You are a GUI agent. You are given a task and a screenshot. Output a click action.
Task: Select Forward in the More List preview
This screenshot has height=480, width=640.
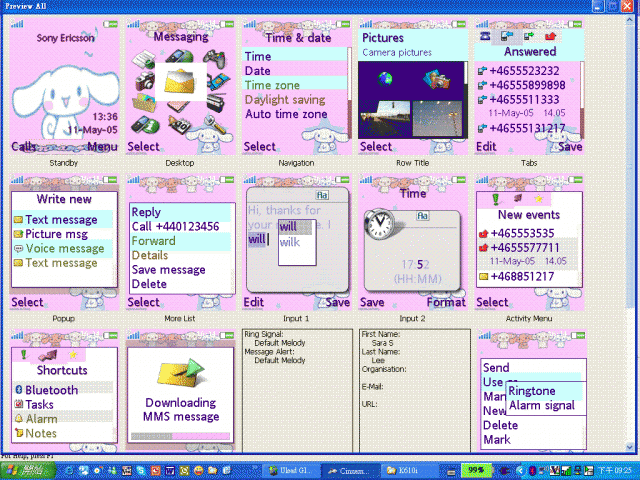pos(180,241)
